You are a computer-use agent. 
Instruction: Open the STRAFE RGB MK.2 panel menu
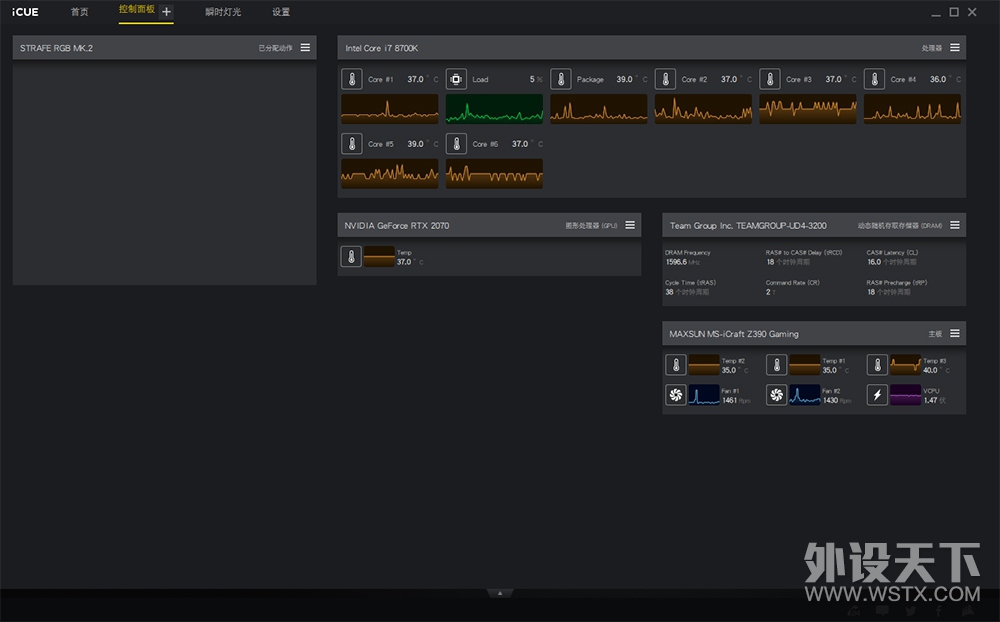pyautogui.click(x=305, y=48)
